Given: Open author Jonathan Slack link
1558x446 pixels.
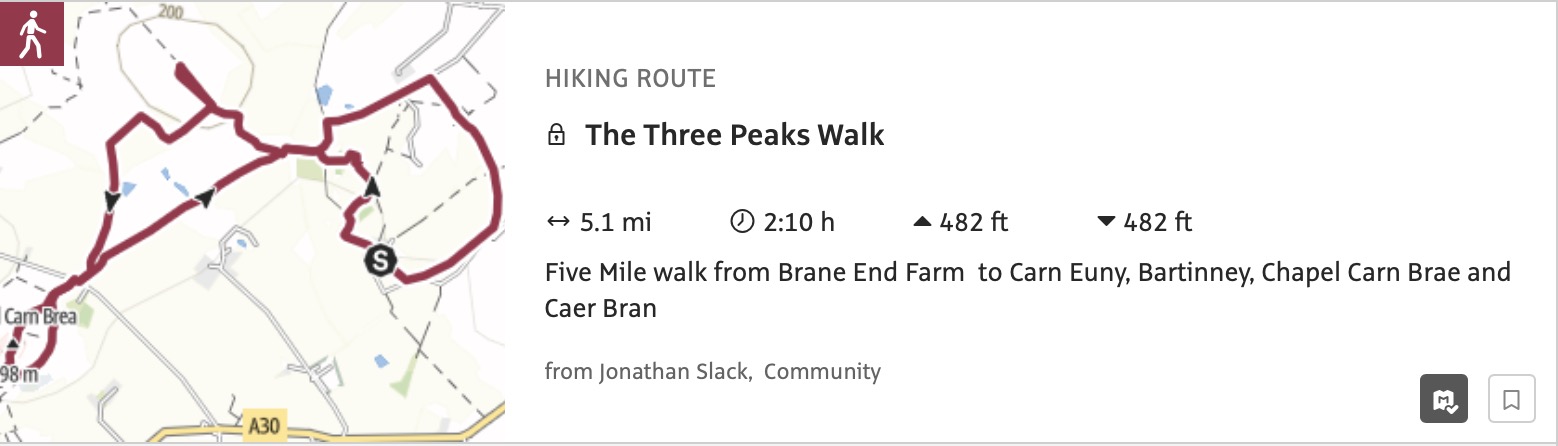Looking at the screenshot, I should click(x=673, y=372).
